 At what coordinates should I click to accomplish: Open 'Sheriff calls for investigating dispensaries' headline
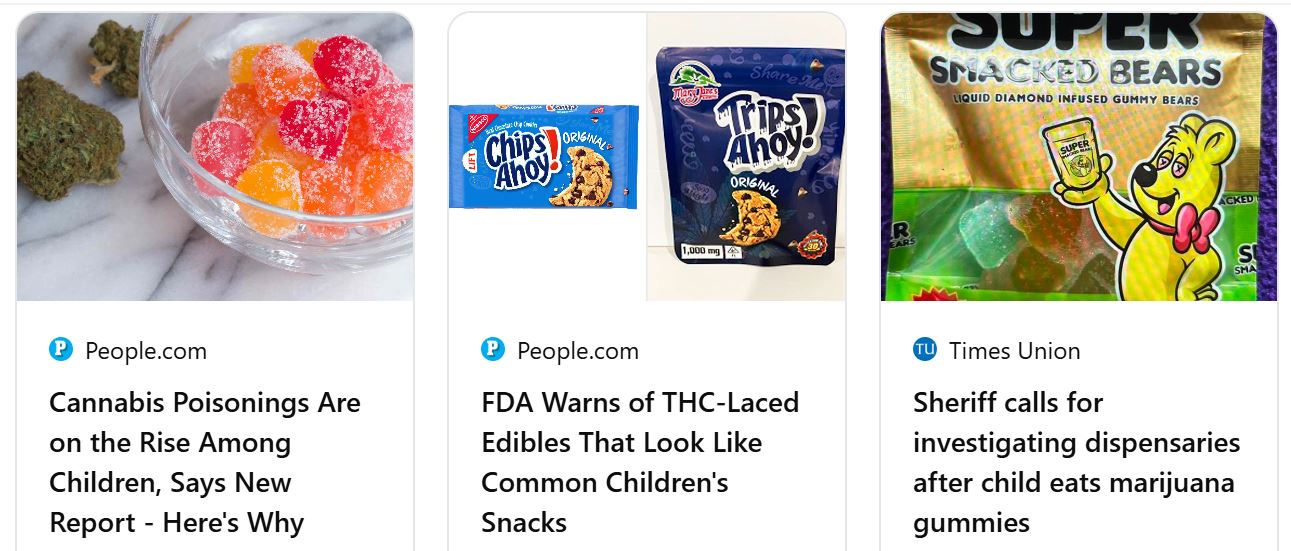(1077, 462)
